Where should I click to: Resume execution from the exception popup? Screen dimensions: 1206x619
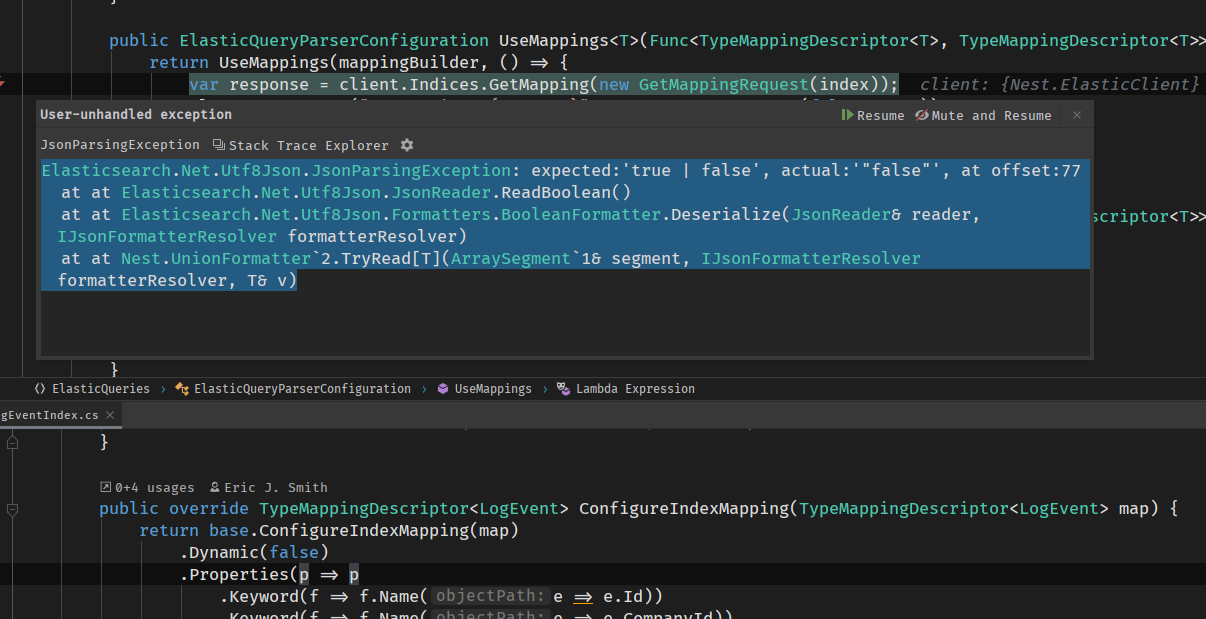[873, 115]
